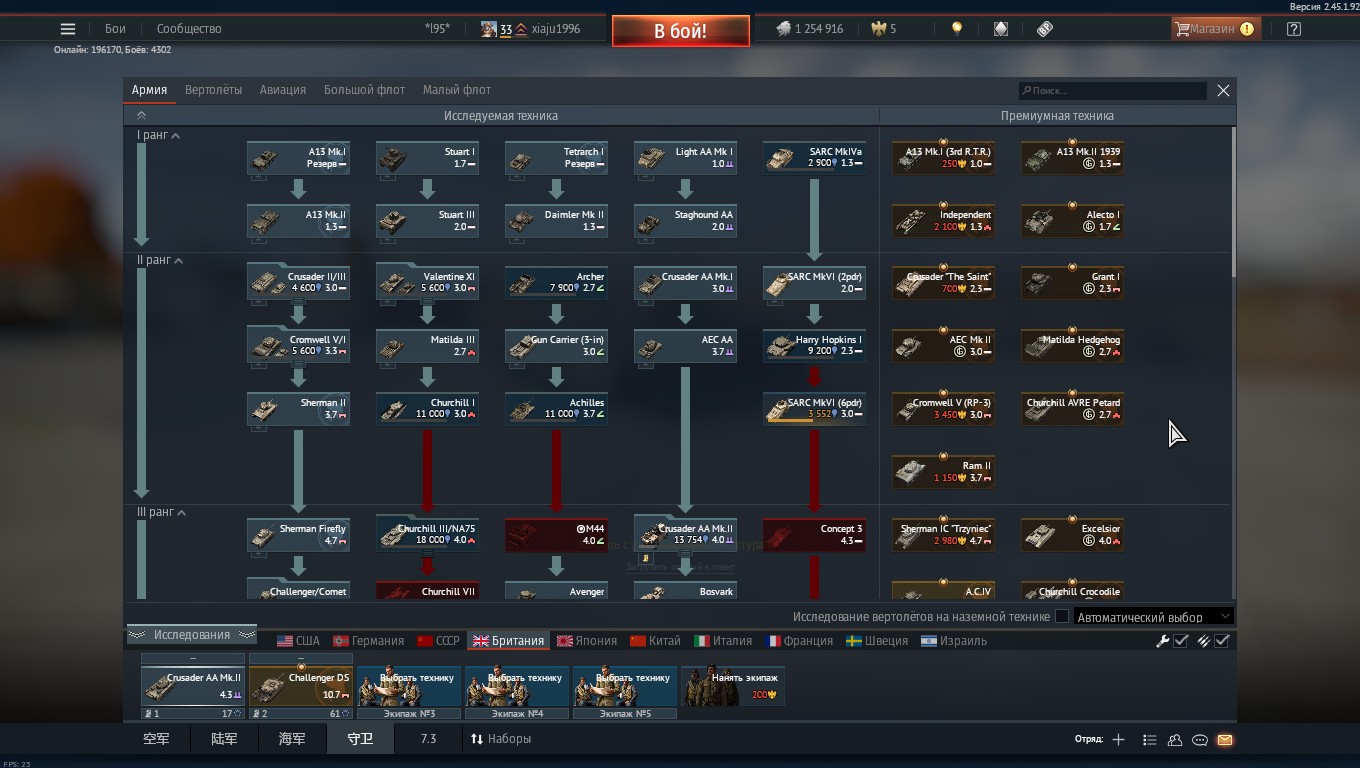1360x768 pixels.
Task: Collapse the I ранг section
Action: pyautogui.click(x=158, y=135)
